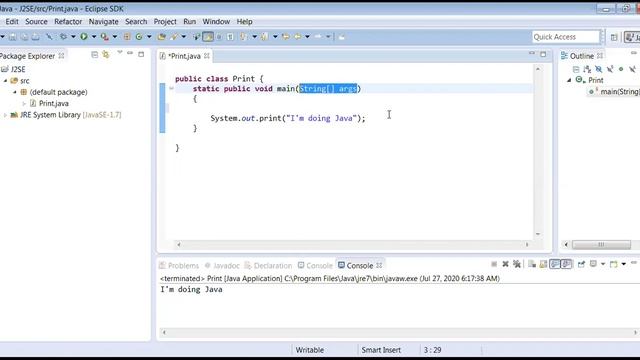Open the dropdown arrow beside External Tools icon
Screen dimensions: 640x360
(x=115, y=37)
